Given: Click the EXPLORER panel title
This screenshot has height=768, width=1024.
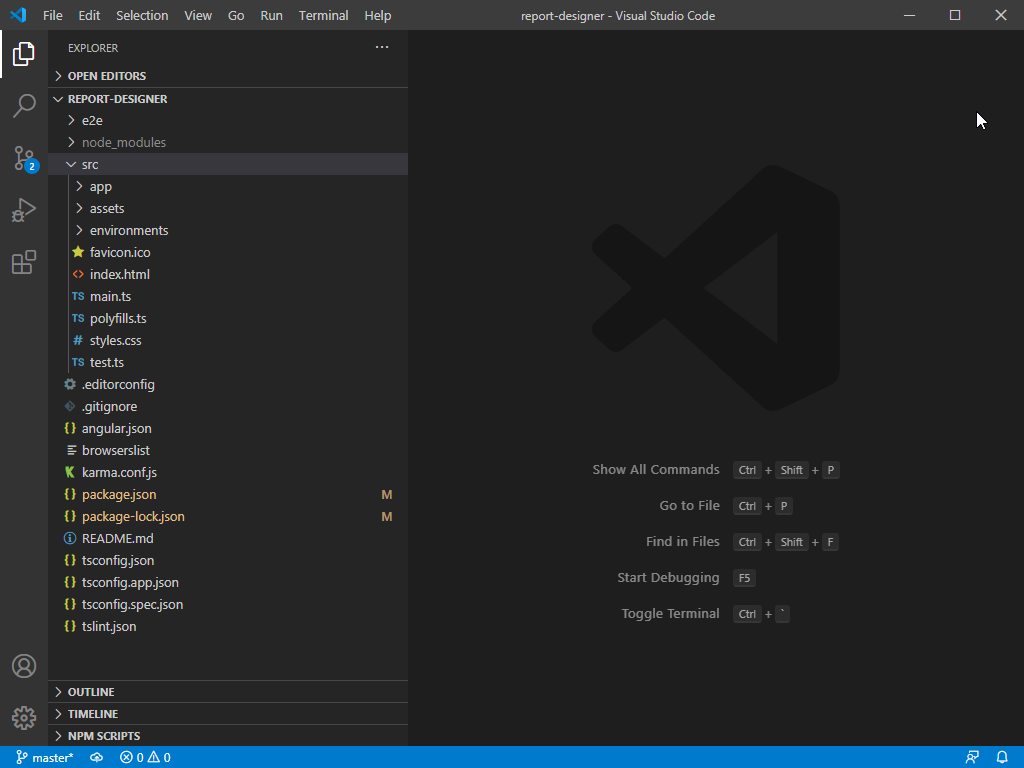Looking at the screenshot, I should (x=93, y=48).
